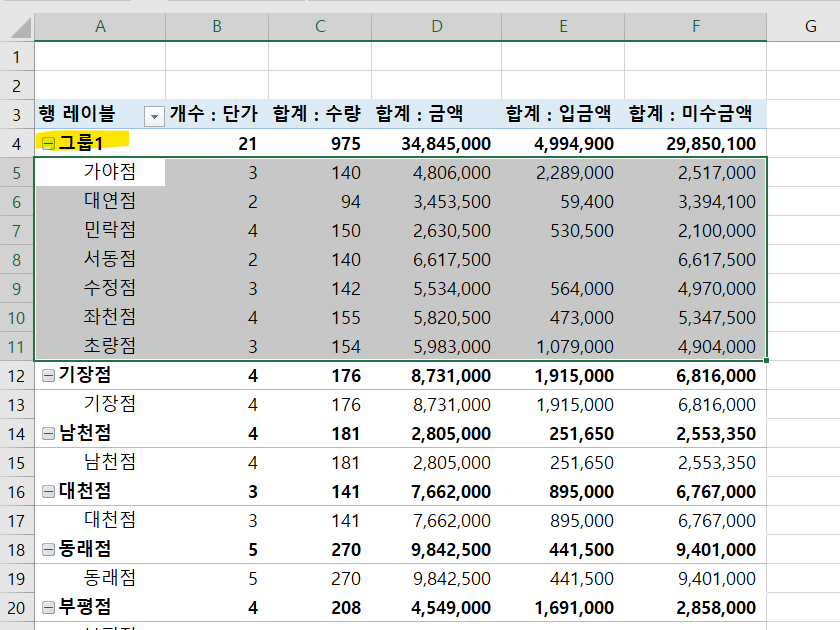
Task: Collapse the 대천점 group in row 16
Action: [48, 491]
